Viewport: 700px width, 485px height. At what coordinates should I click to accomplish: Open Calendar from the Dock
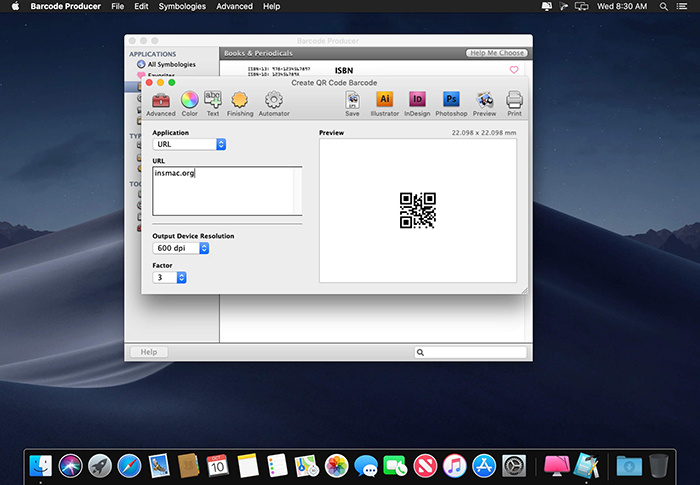coord(217,466)
